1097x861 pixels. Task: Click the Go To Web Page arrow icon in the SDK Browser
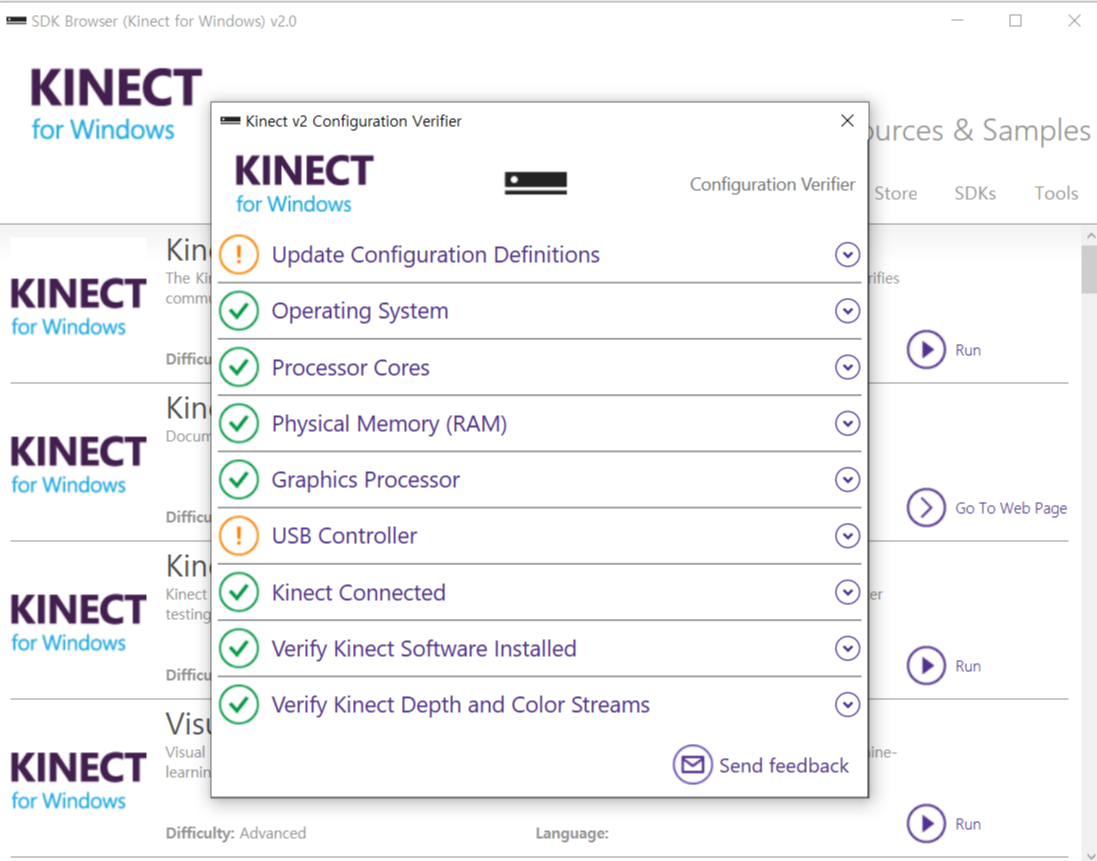[926, 507]
